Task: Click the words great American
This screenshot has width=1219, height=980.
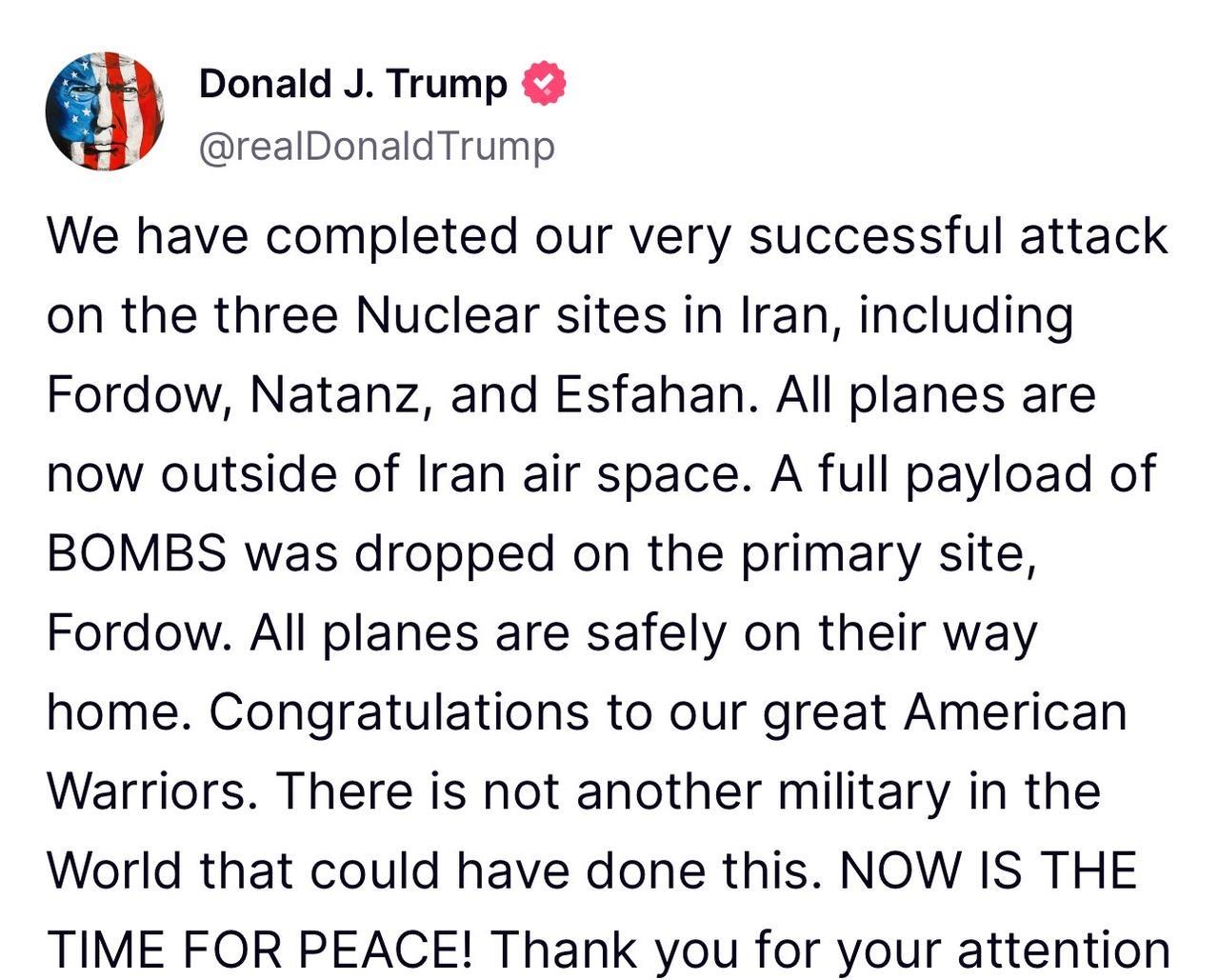Action: pos(945,712)
